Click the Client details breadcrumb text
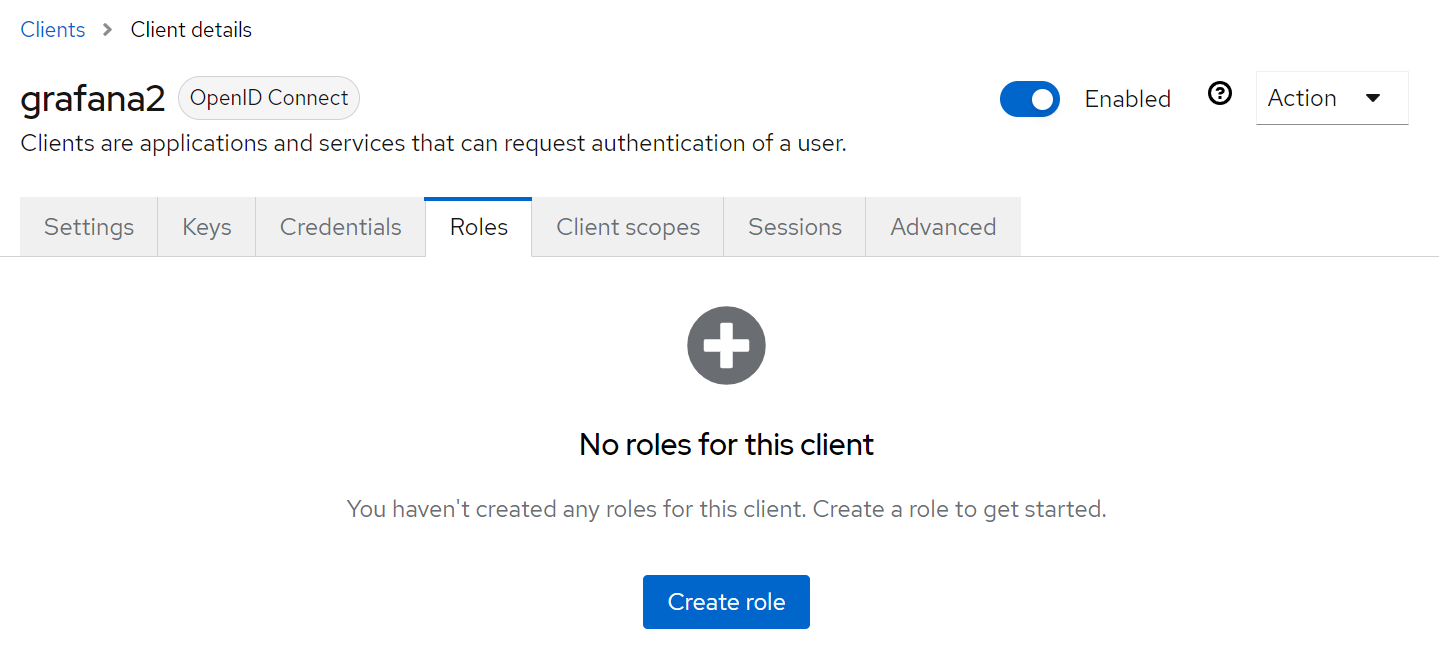Image resolution: width=1439 pixels, height=671 pixels. pyautogui.click(x=191, y=30)
